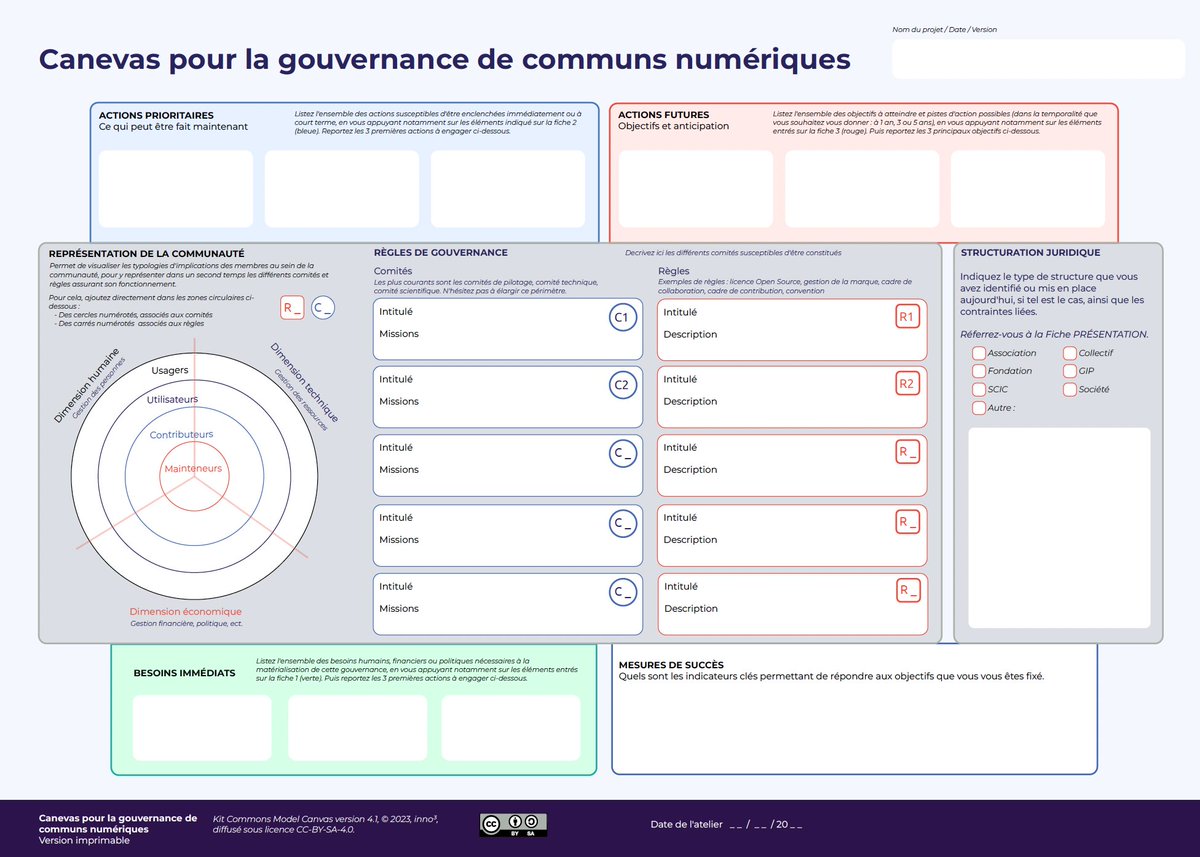Tick the Collectif checkbox
The image size is (1200, 857).
(x=1070, y=353)
